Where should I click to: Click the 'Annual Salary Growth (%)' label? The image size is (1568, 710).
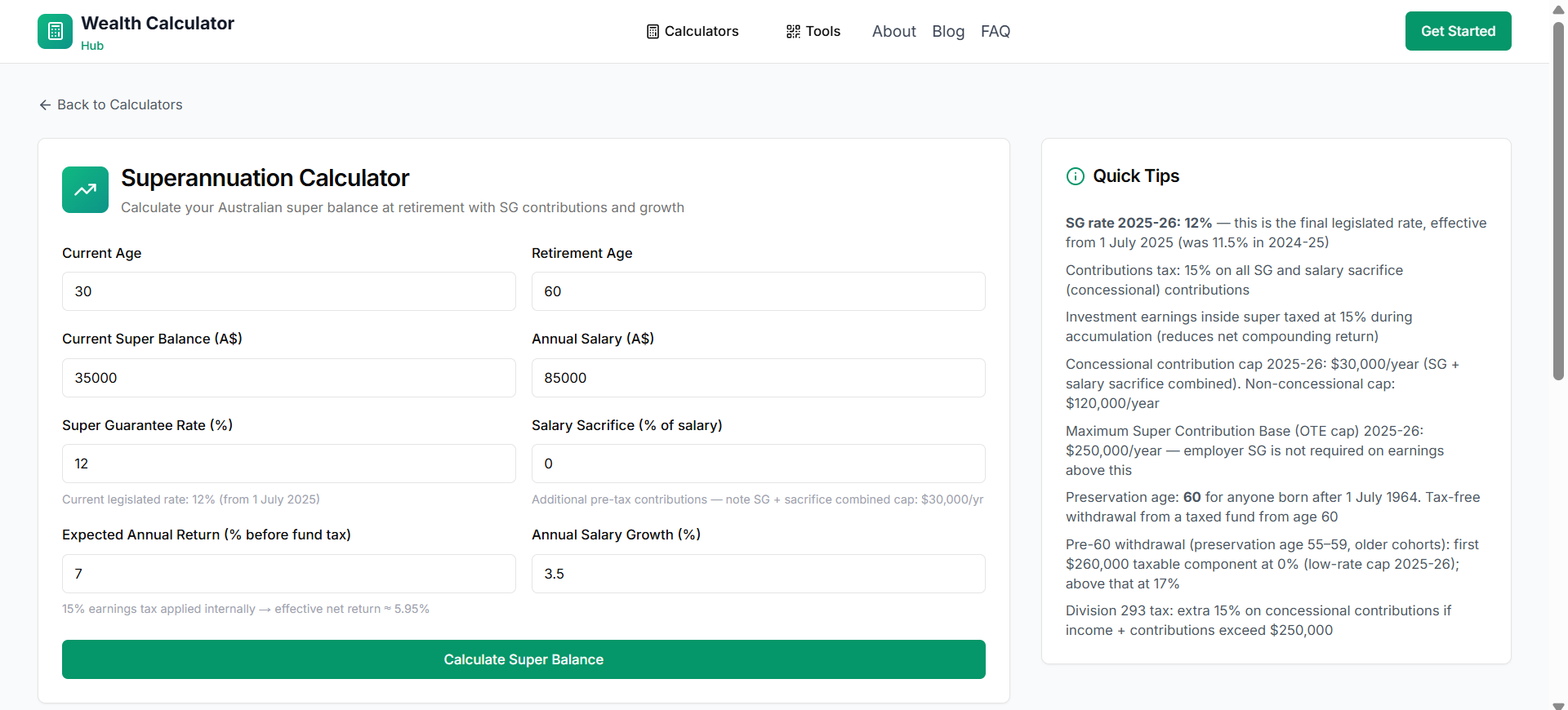(x=617, y=535)
